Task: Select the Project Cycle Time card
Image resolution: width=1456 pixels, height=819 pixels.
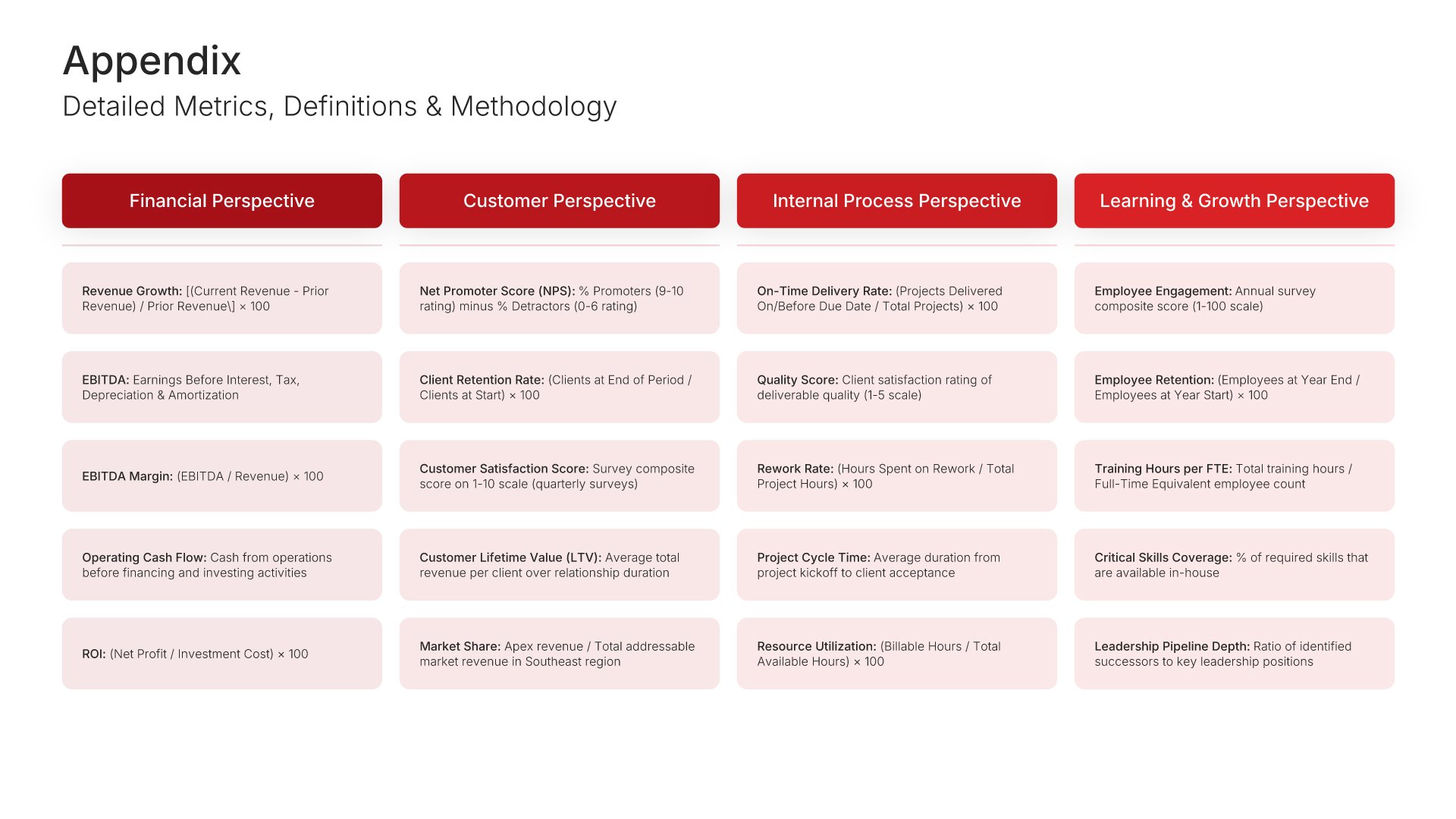Action: point(896,565)
